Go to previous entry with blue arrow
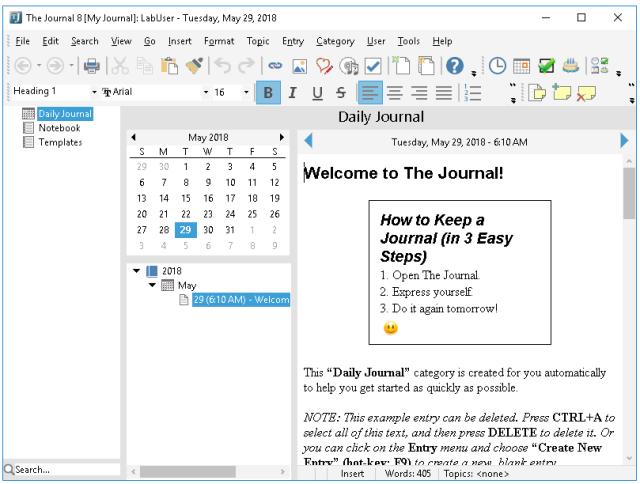The height and width of the screenshot is (484, 640). pyautogui.click(x=309, y=141)
